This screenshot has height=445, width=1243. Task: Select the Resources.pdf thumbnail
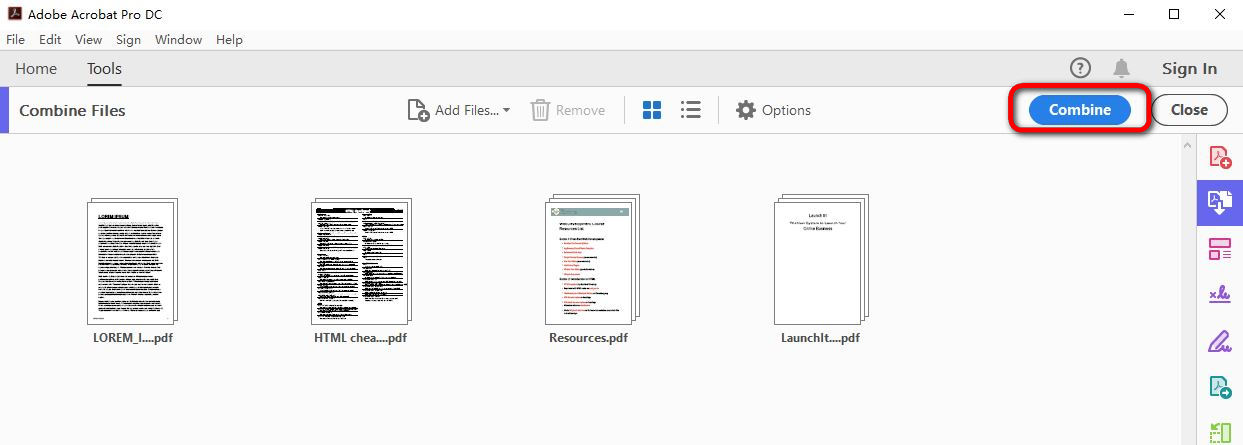(589, 260)
